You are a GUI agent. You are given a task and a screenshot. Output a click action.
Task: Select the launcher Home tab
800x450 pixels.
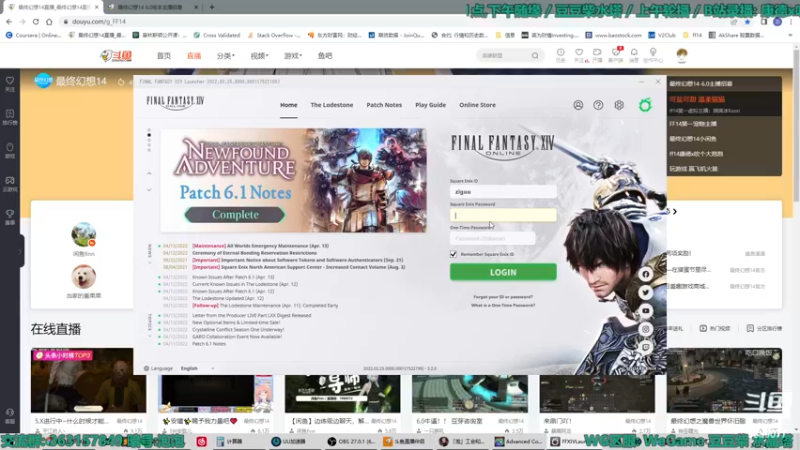pyautogui.click(x=288, y=105)
